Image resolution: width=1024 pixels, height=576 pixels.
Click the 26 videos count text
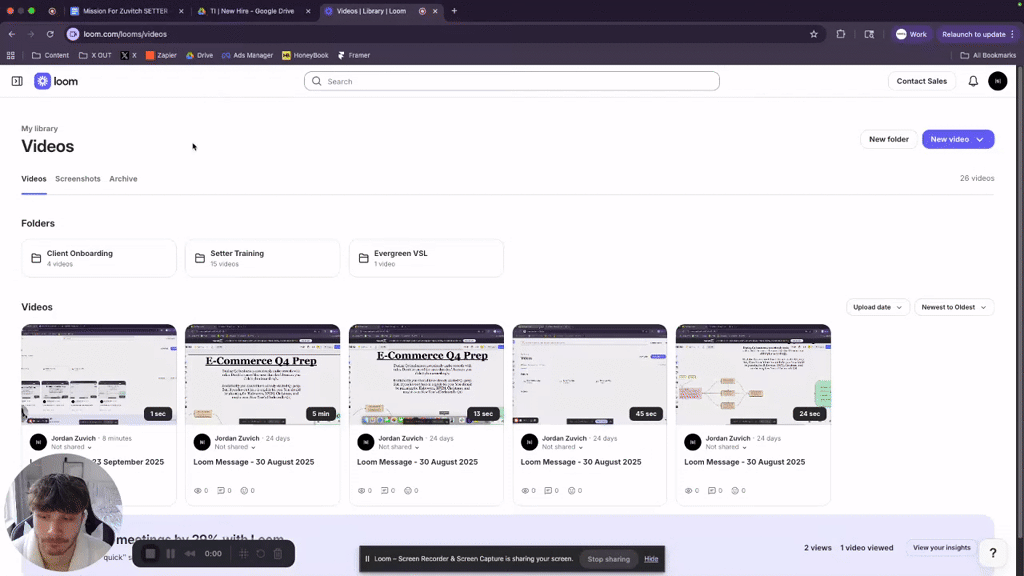[977, 178]
